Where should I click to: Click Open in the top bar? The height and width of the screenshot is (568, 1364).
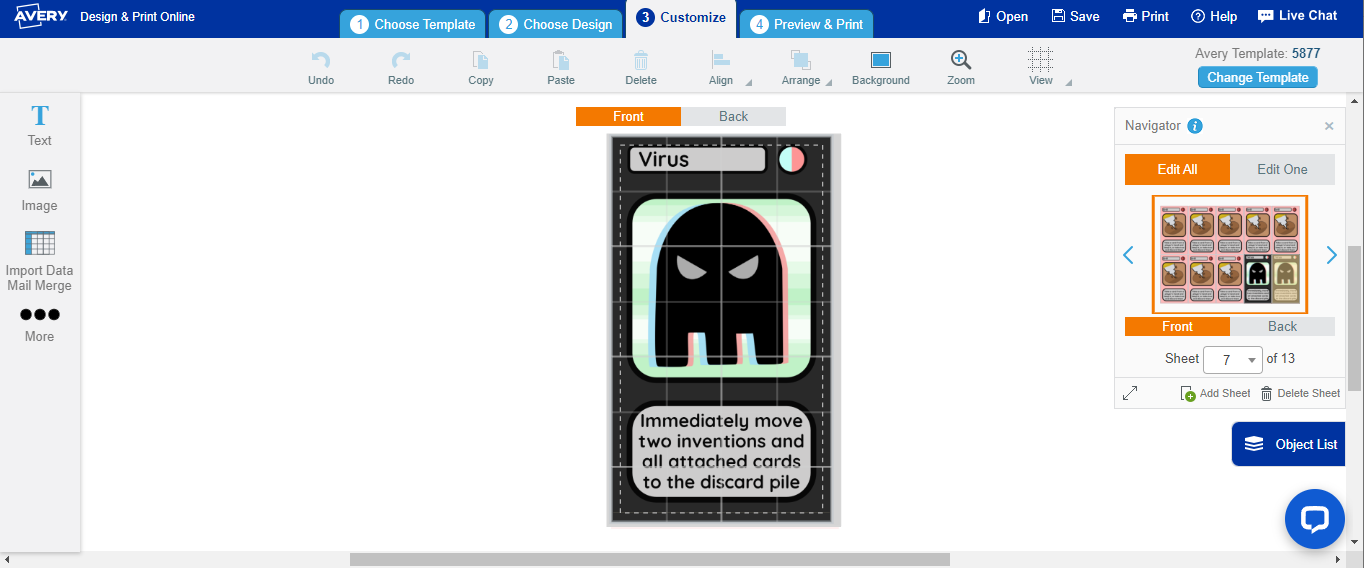(1003, 16)
